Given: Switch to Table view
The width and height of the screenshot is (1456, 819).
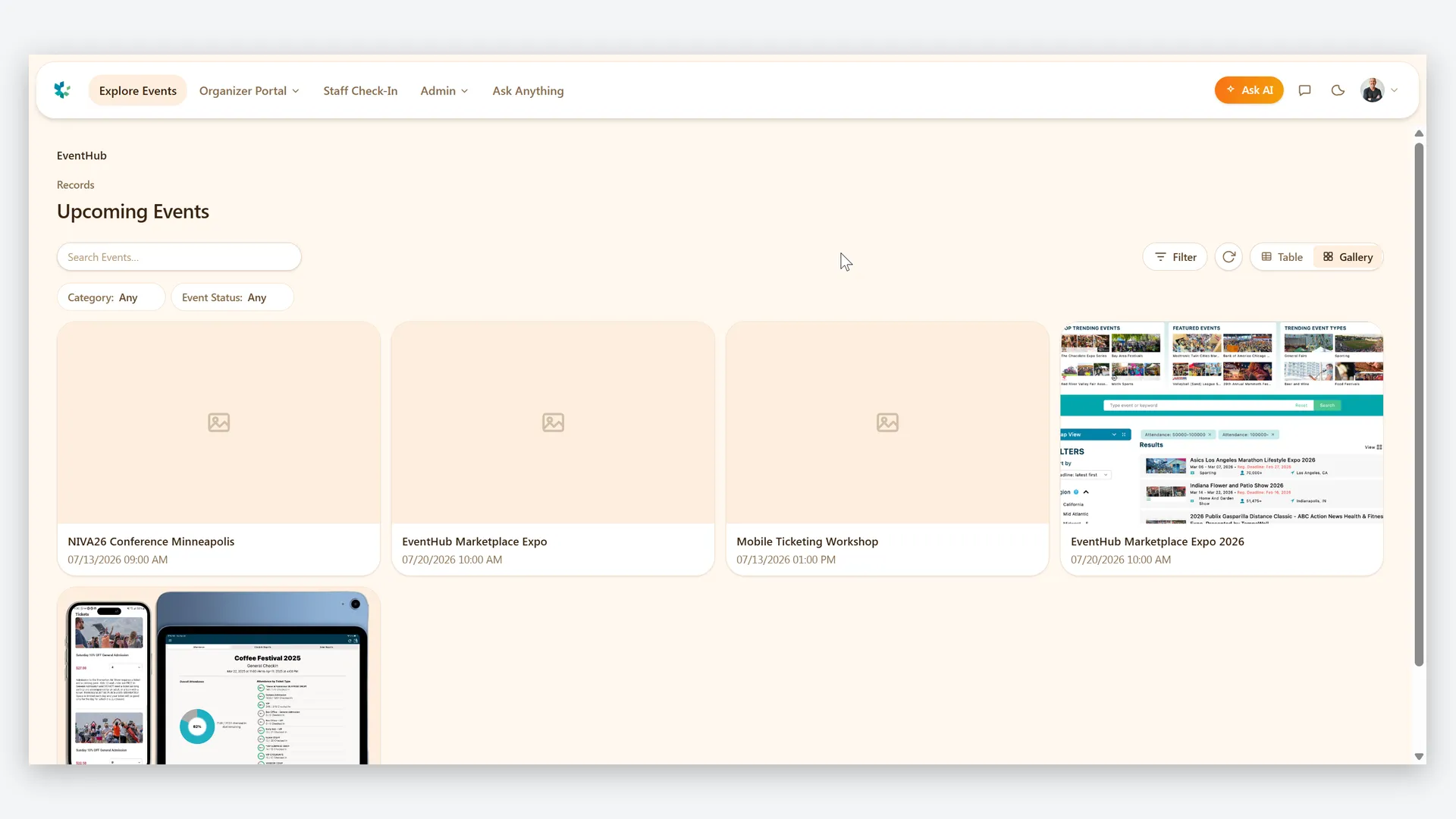Looking at the screenshot, I should pos(1282,257).
